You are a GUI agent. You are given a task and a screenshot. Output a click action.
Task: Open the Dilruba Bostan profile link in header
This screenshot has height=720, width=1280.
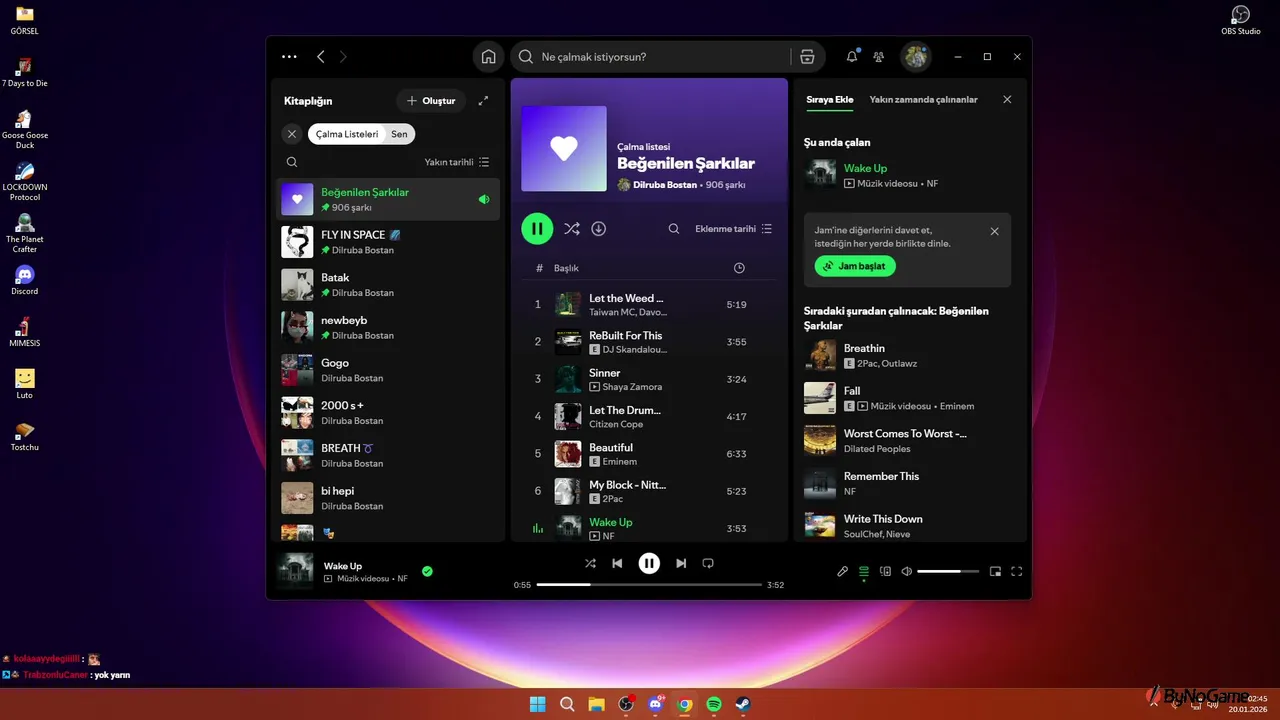point(664,185)
